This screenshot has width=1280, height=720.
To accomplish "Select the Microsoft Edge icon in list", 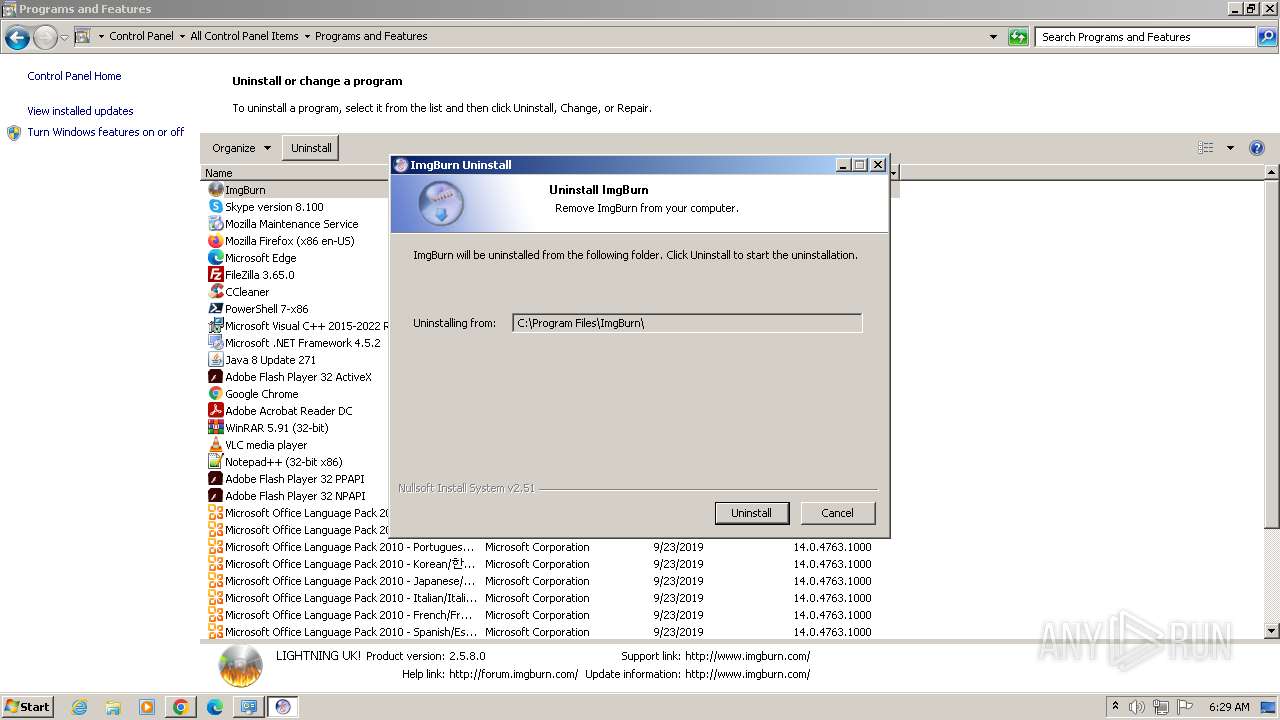I will tap(215, 258).
